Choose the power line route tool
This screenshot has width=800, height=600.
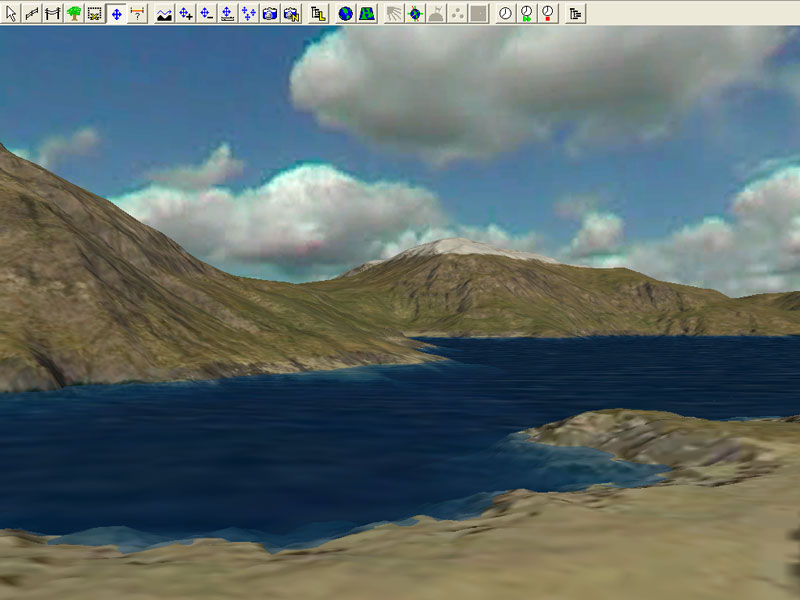pos(53,13)
